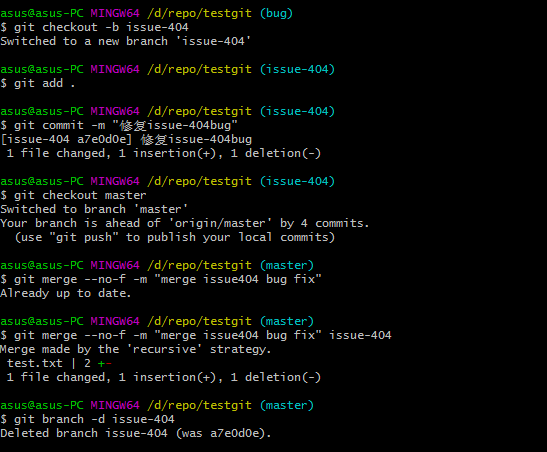Click the green plus sign in merge diffstat
The image size is (547, 452).
click(101, 364)
